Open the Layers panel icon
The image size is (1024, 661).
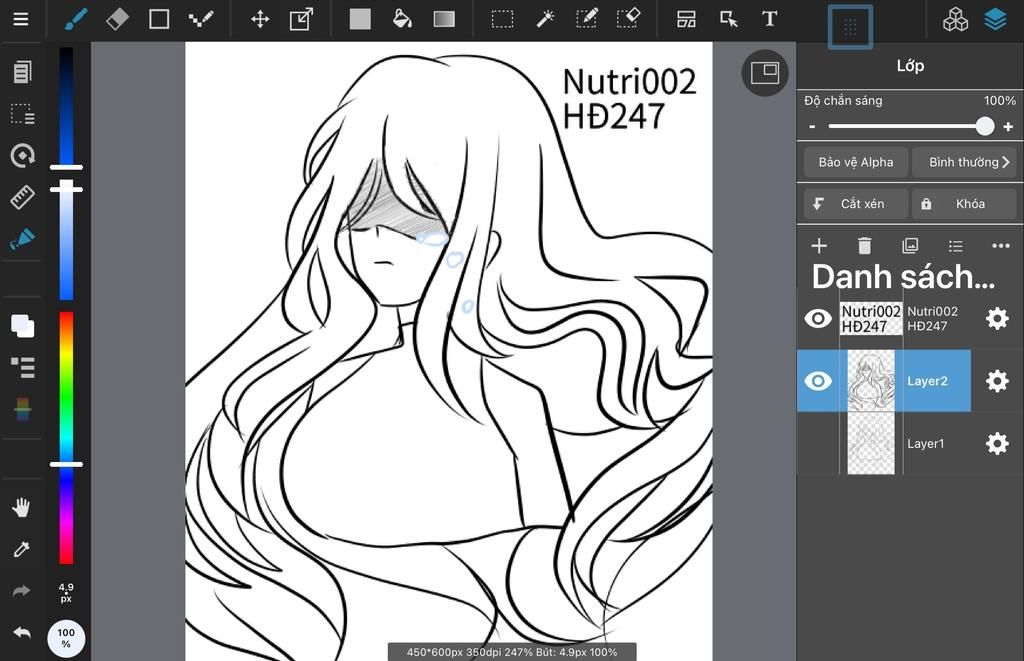click(995, 20)
